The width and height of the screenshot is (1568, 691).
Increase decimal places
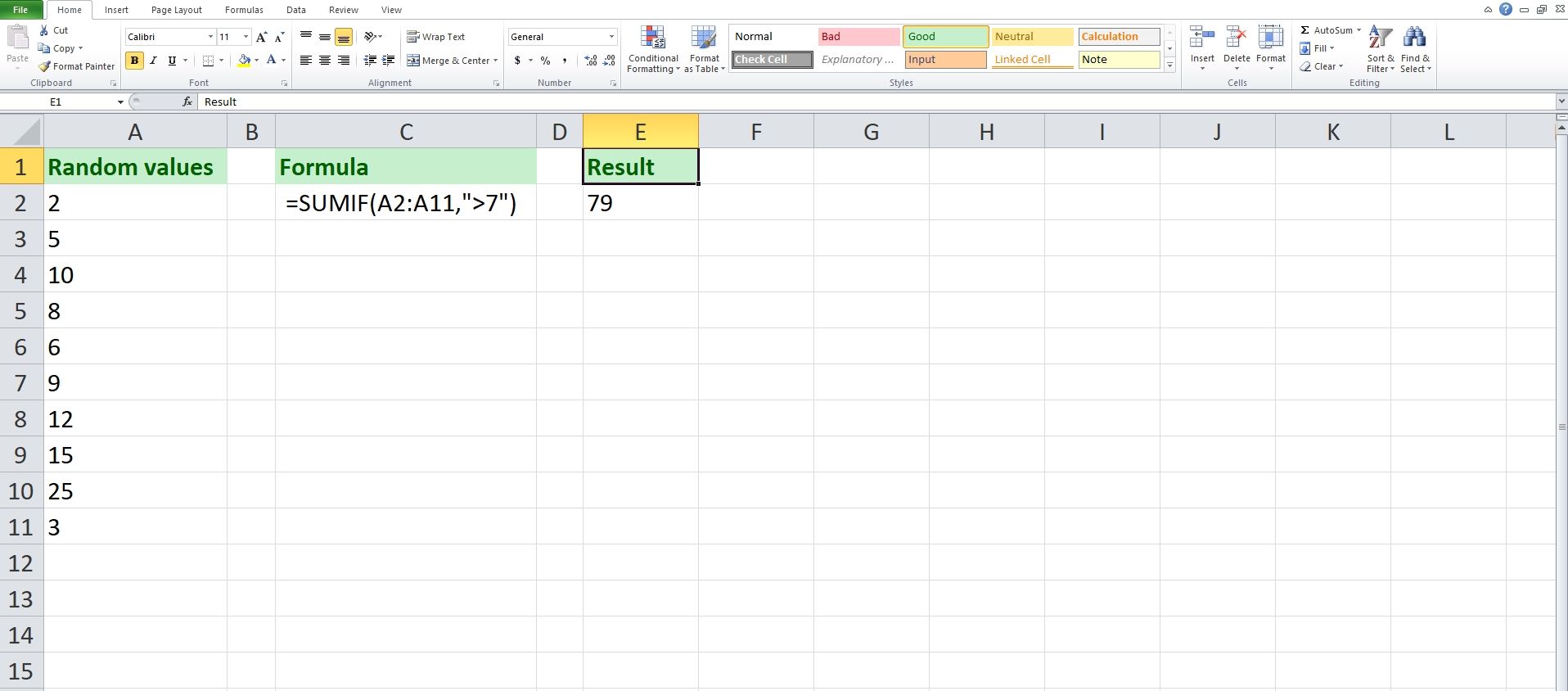591,61
